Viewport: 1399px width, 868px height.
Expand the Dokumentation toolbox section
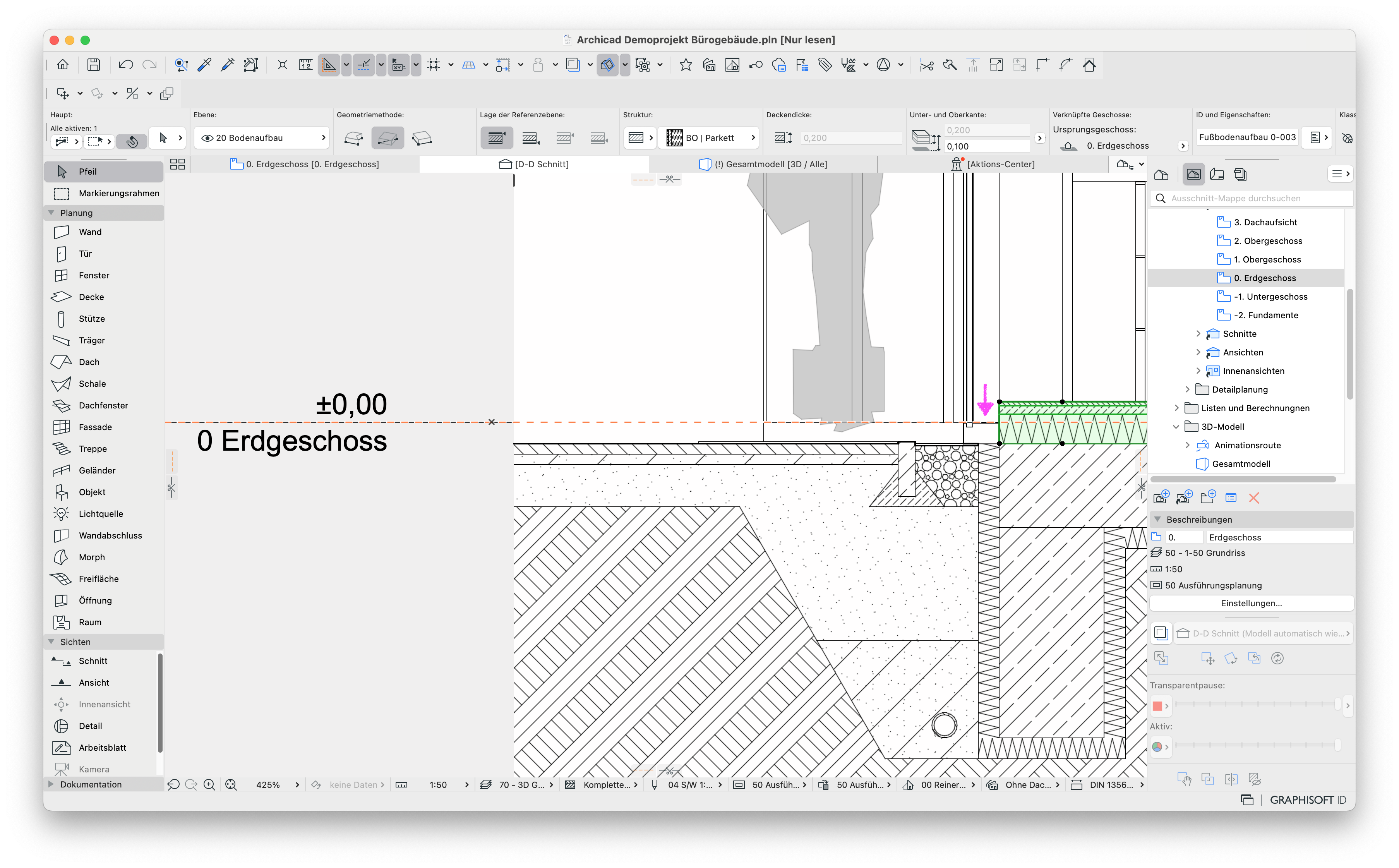click(x=51, y=785)
